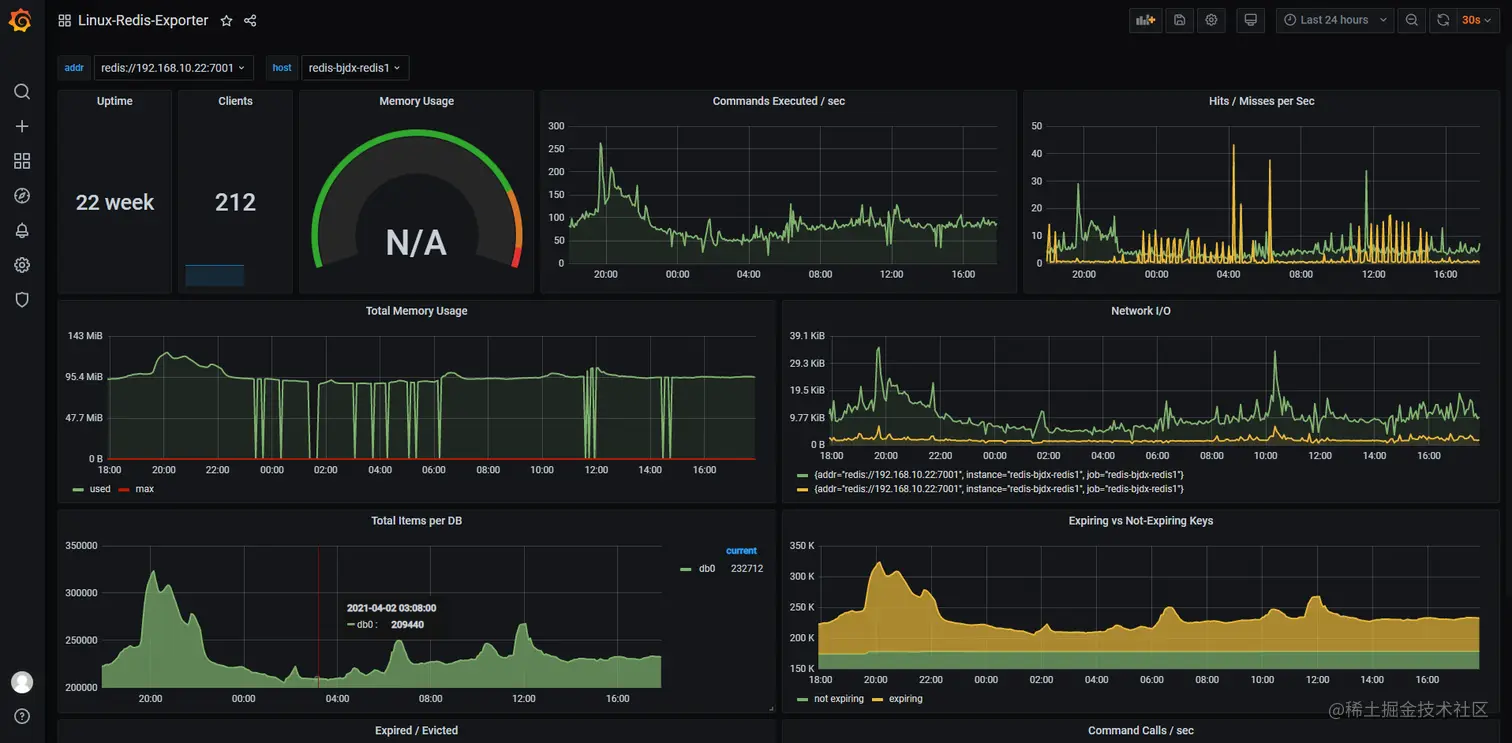Open the search icon in sidebar
The image size is (1512, 743).
coord(22,92)
